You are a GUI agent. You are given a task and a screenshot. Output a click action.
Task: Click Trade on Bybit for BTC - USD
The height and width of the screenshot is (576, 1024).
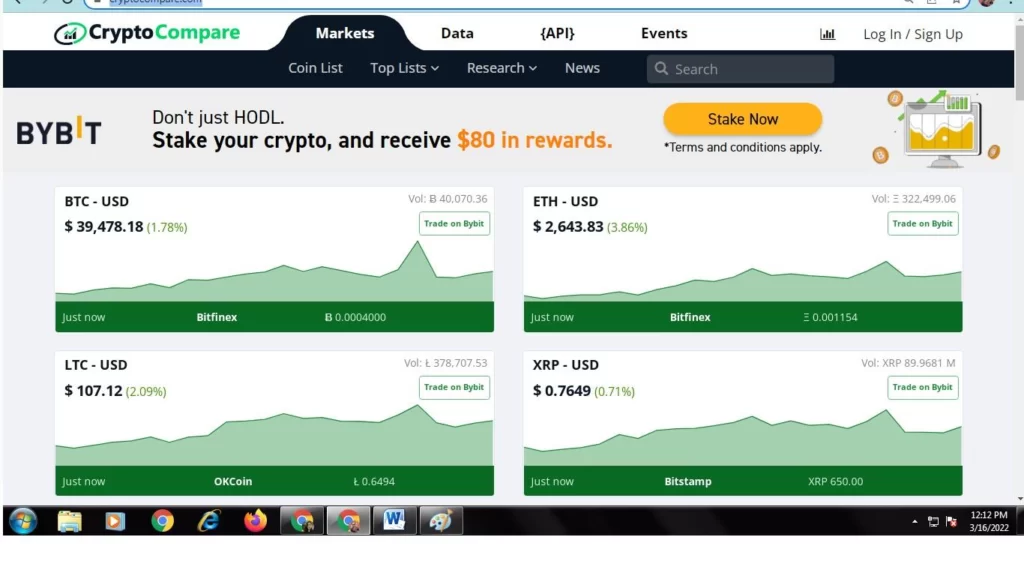pyautogui.click(x=454, y=223)
